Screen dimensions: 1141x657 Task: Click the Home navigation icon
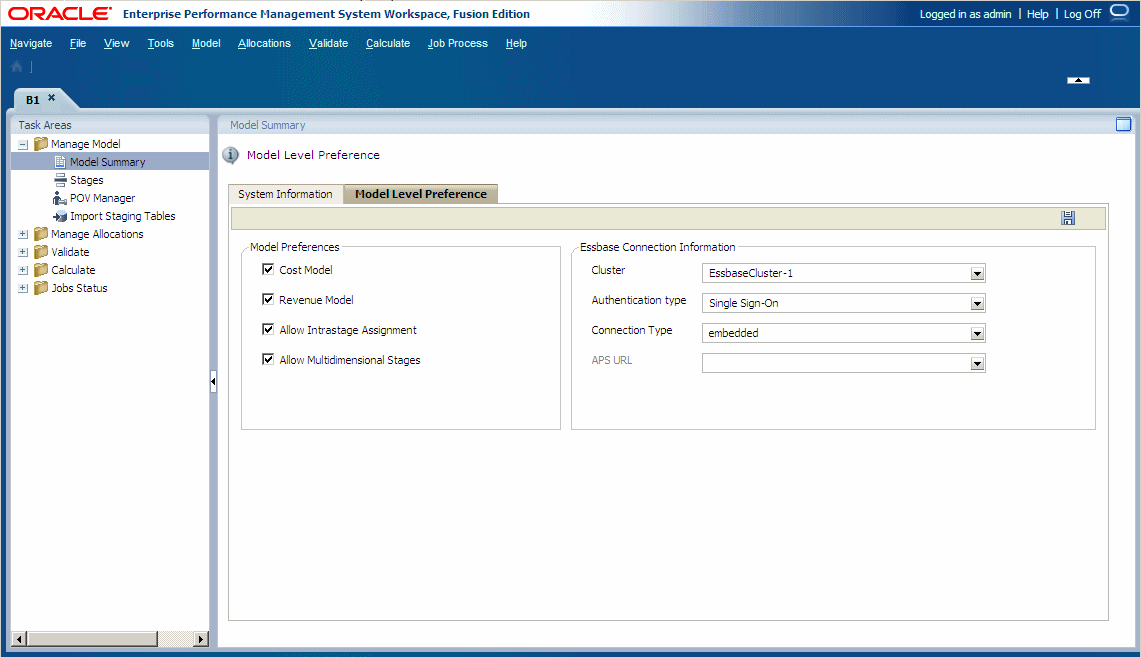point(15,66)
